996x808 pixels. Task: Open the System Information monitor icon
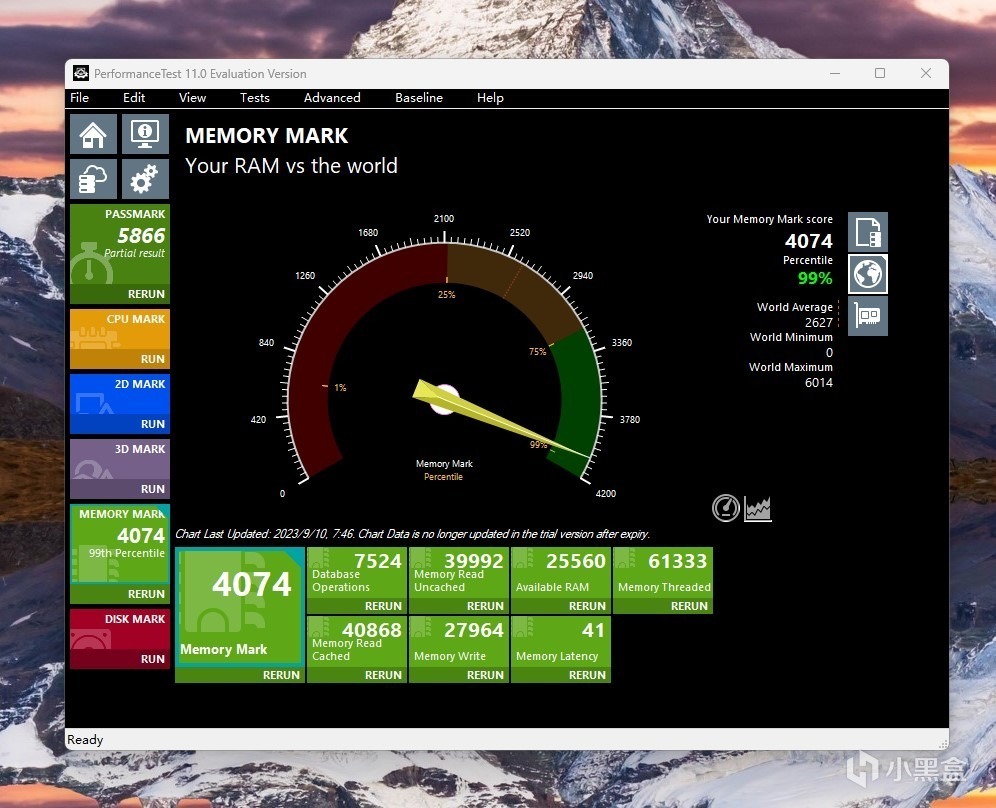[145, 134]
